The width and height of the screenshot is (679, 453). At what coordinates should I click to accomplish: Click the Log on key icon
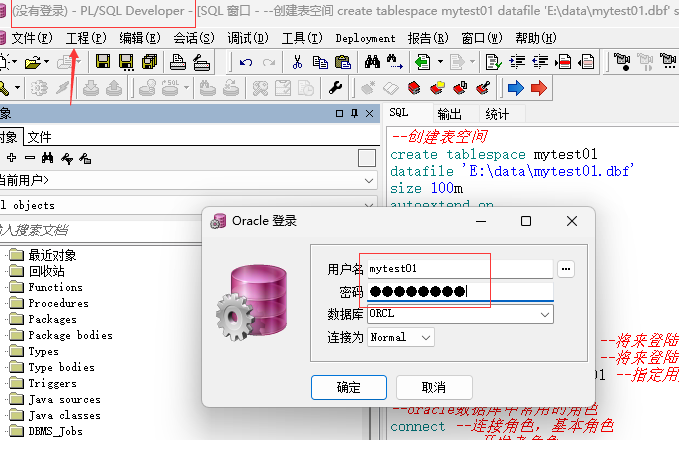(3, 88)
